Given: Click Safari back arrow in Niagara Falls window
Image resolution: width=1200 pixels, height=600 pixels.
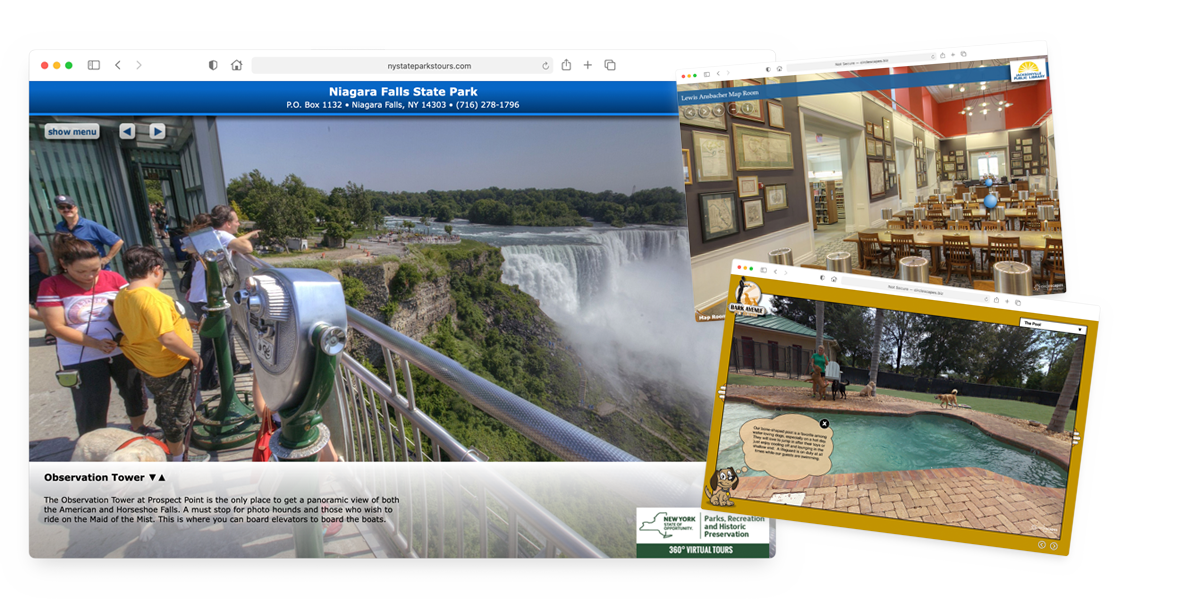Looking at the screenshot, I should 118,65.
